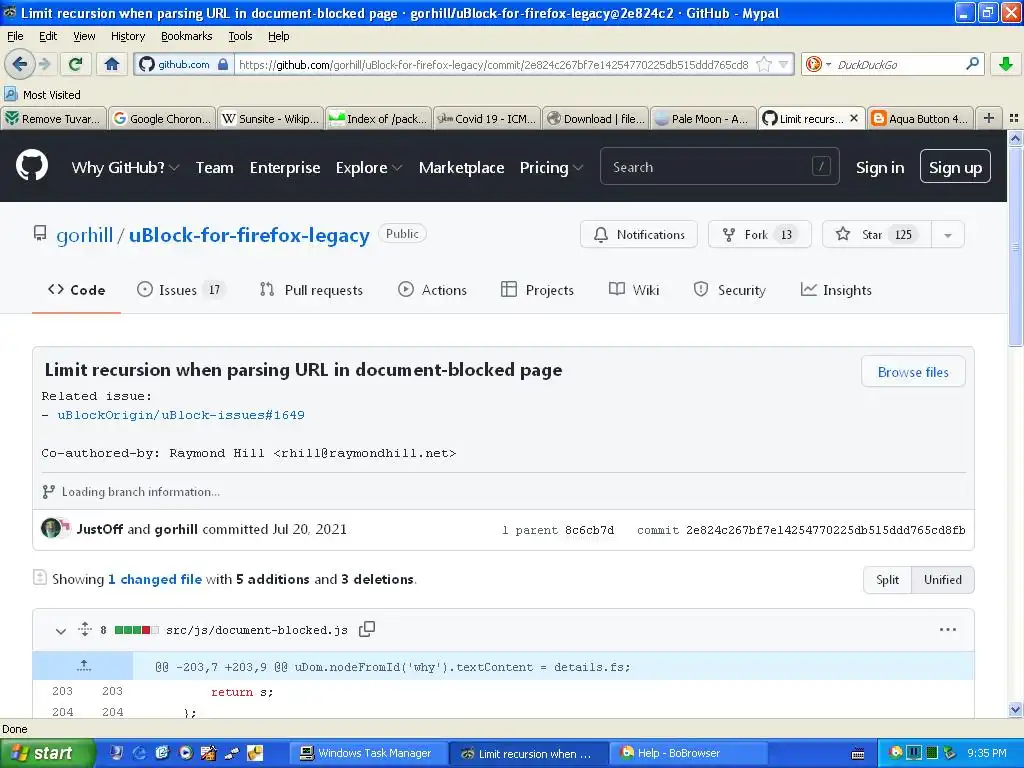The image size is (1024, 768).
Task: Open uBlock-for-firefox-legacy repository link
Action: 249,235
